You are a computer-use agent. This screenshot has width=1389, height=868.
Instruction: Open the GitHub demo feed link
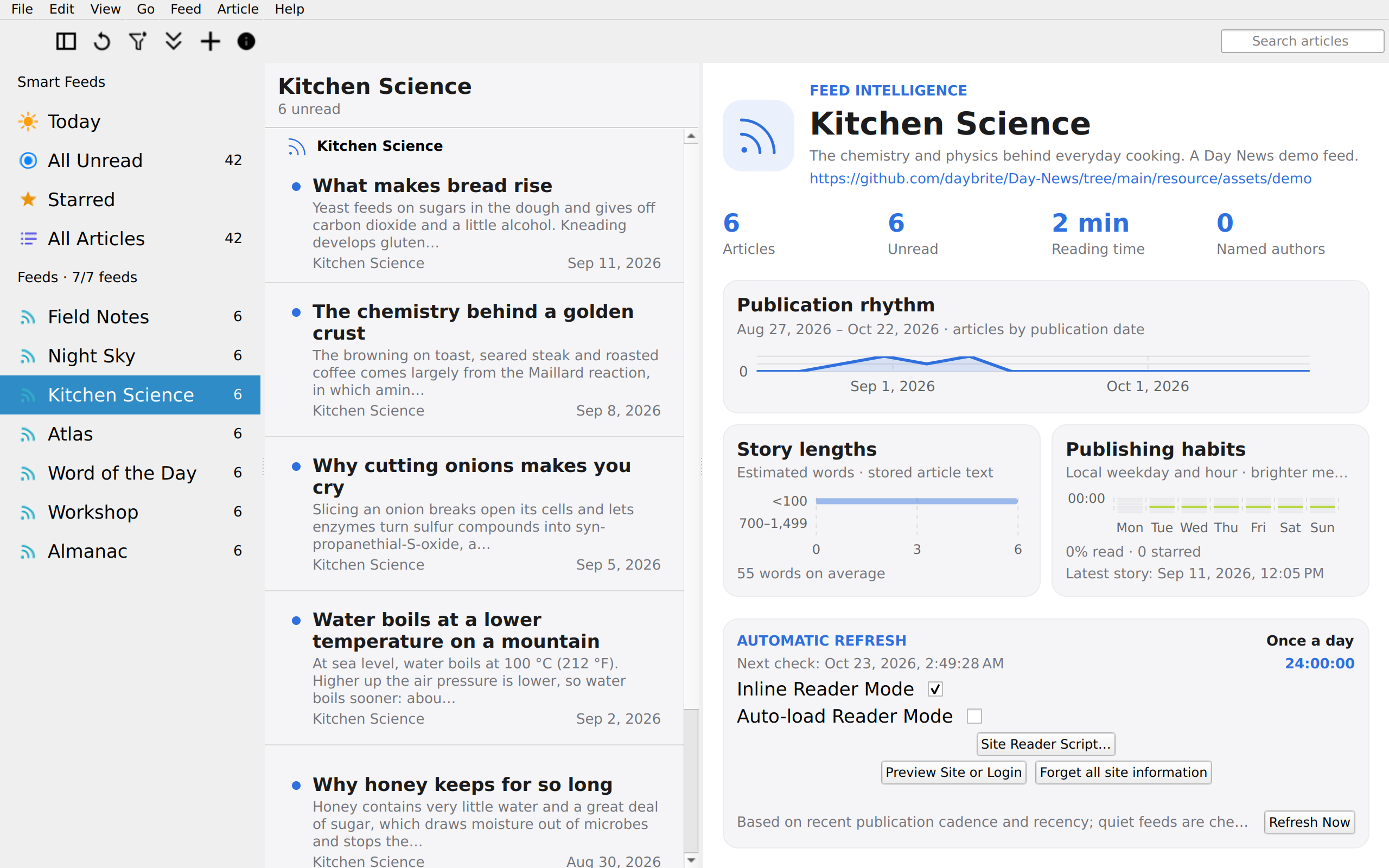coord(1060,178)
